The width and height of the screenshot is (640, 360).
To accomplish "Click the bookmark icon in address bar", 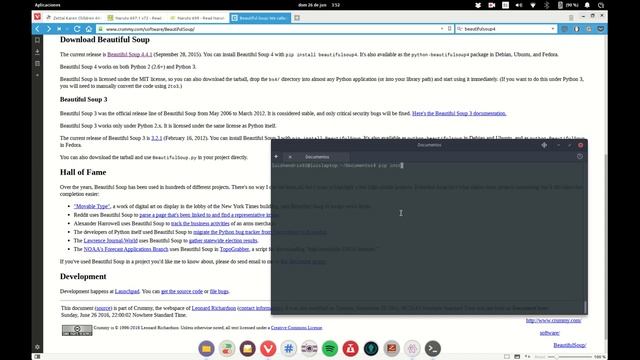I will (449, 29).
